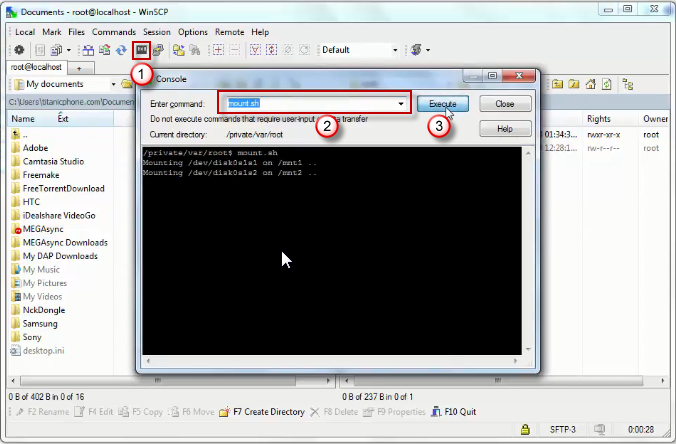676x444 pixels.
Task: Click the Keep Remote Directory up to Date icon
Action: click(122, 50)
